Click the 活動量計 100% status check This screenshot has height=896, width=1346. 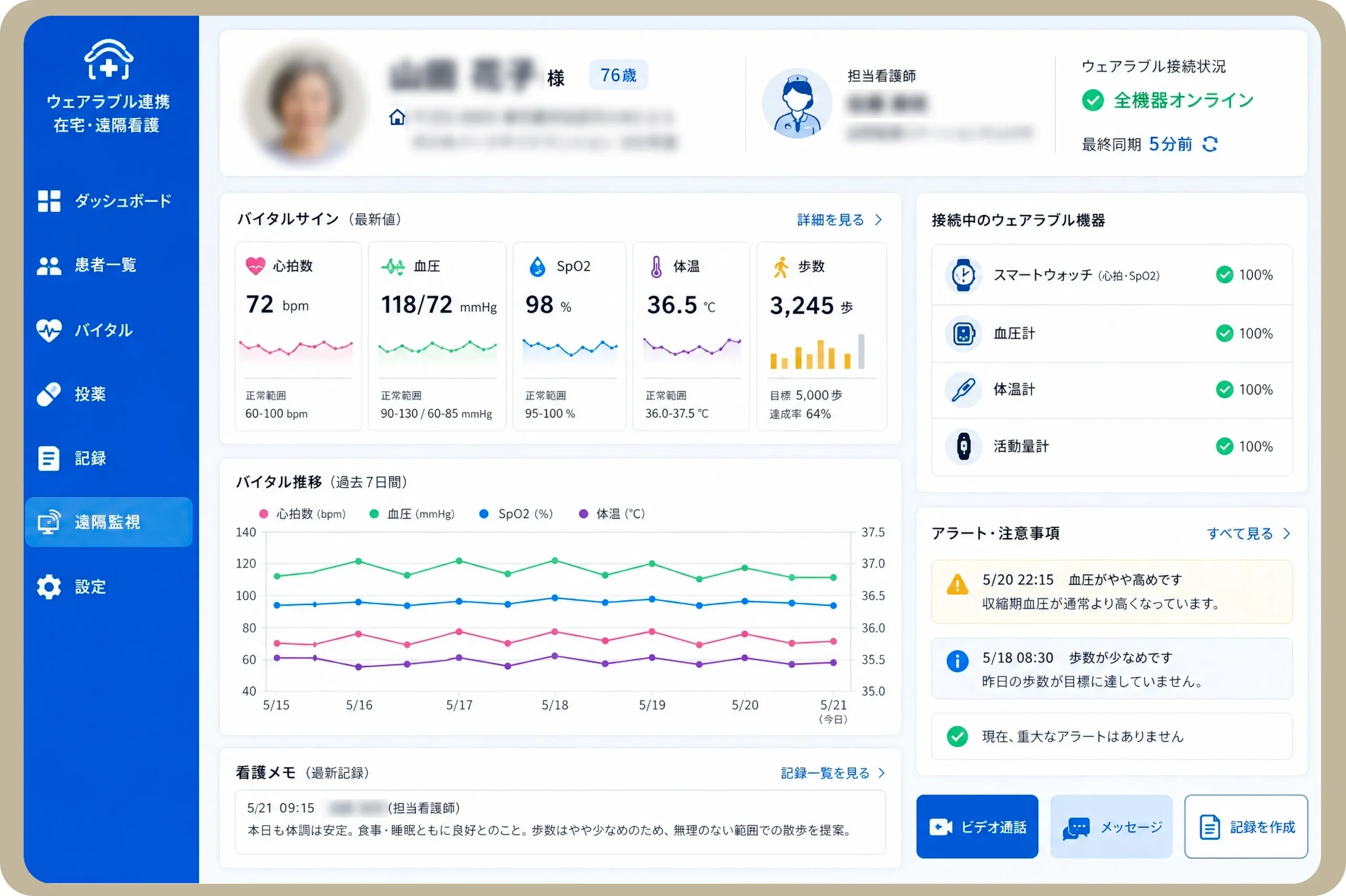1224,446
